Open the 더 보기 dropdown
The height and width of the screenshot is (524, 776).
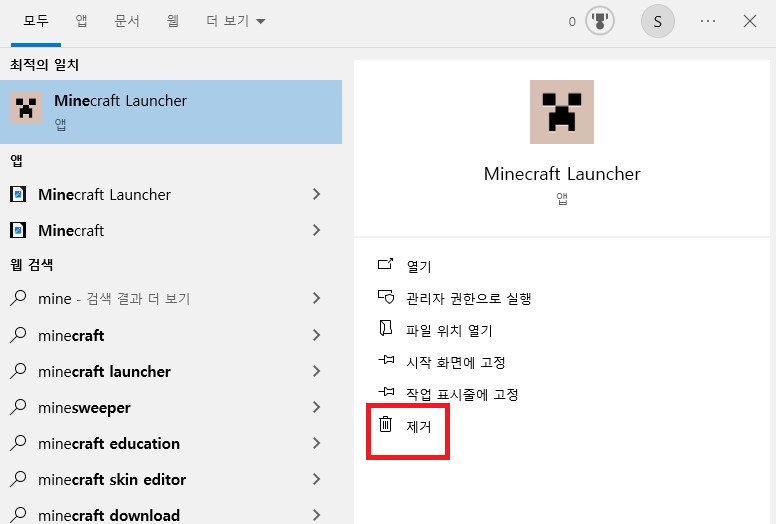click(236, 21)
